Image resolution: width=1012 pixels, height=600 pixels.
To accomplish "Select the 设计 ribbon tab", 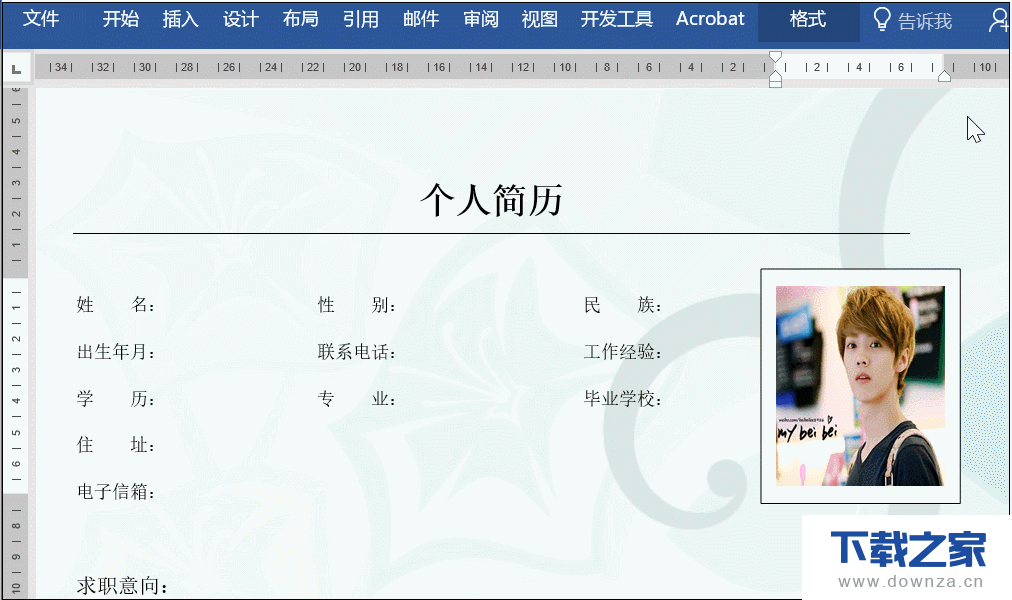I will pos(241,19).
